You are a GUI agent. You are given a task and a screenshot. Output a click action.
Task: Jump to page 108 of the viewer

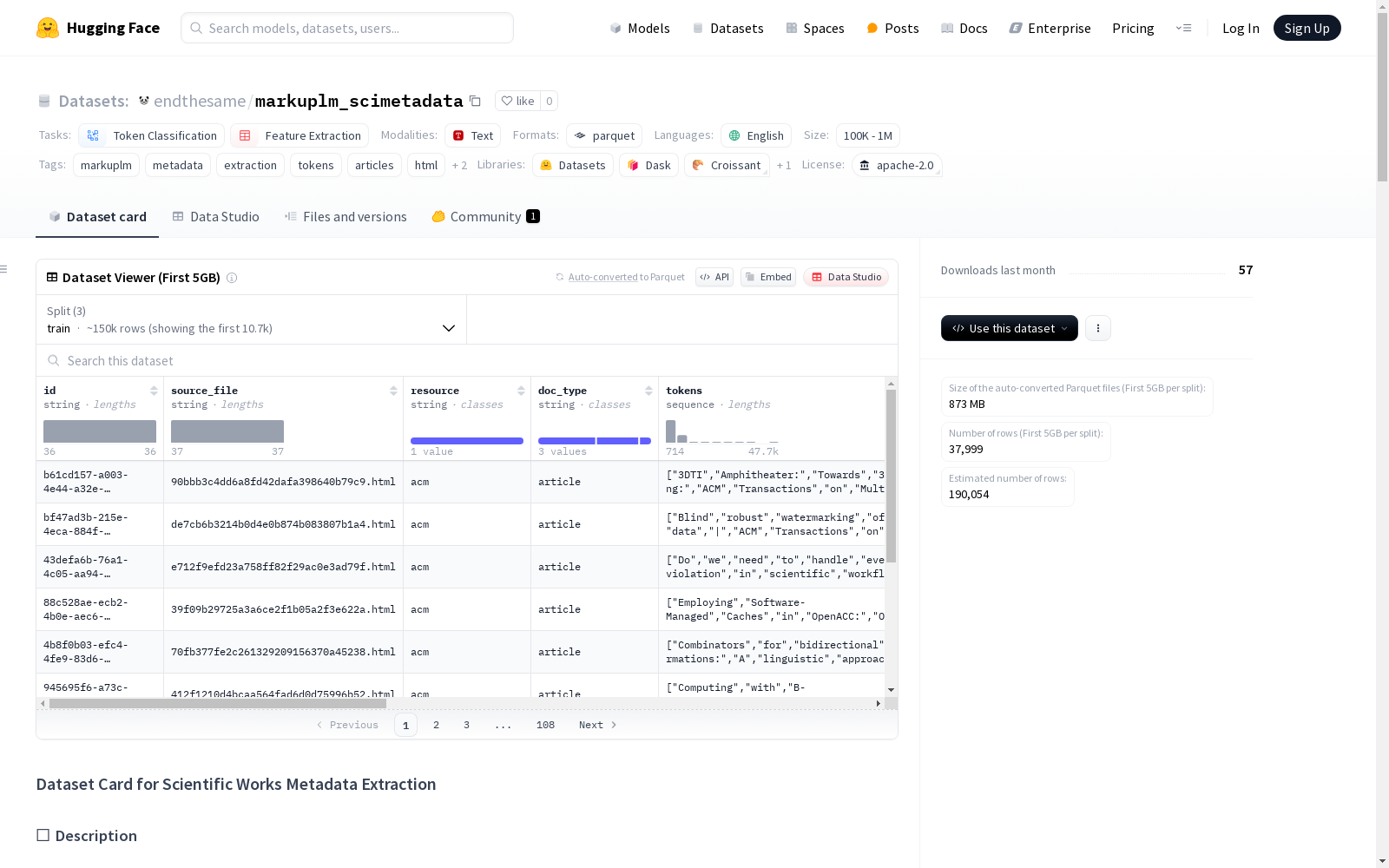[x=545, y=725]
